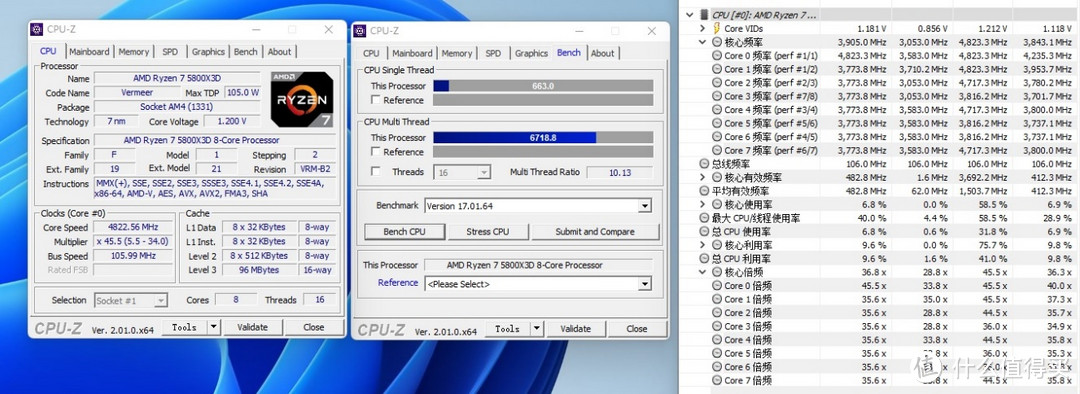Click the clock icon beside Core 4 频率
1080x394 pixels.
716,110
